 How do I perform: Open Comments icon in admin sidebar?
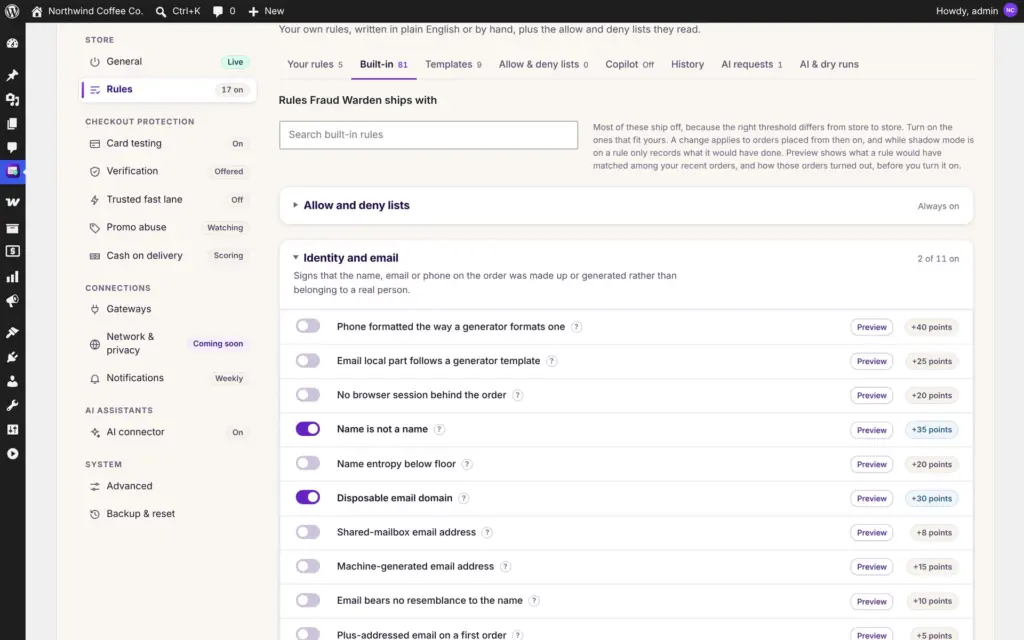point(12,148)
